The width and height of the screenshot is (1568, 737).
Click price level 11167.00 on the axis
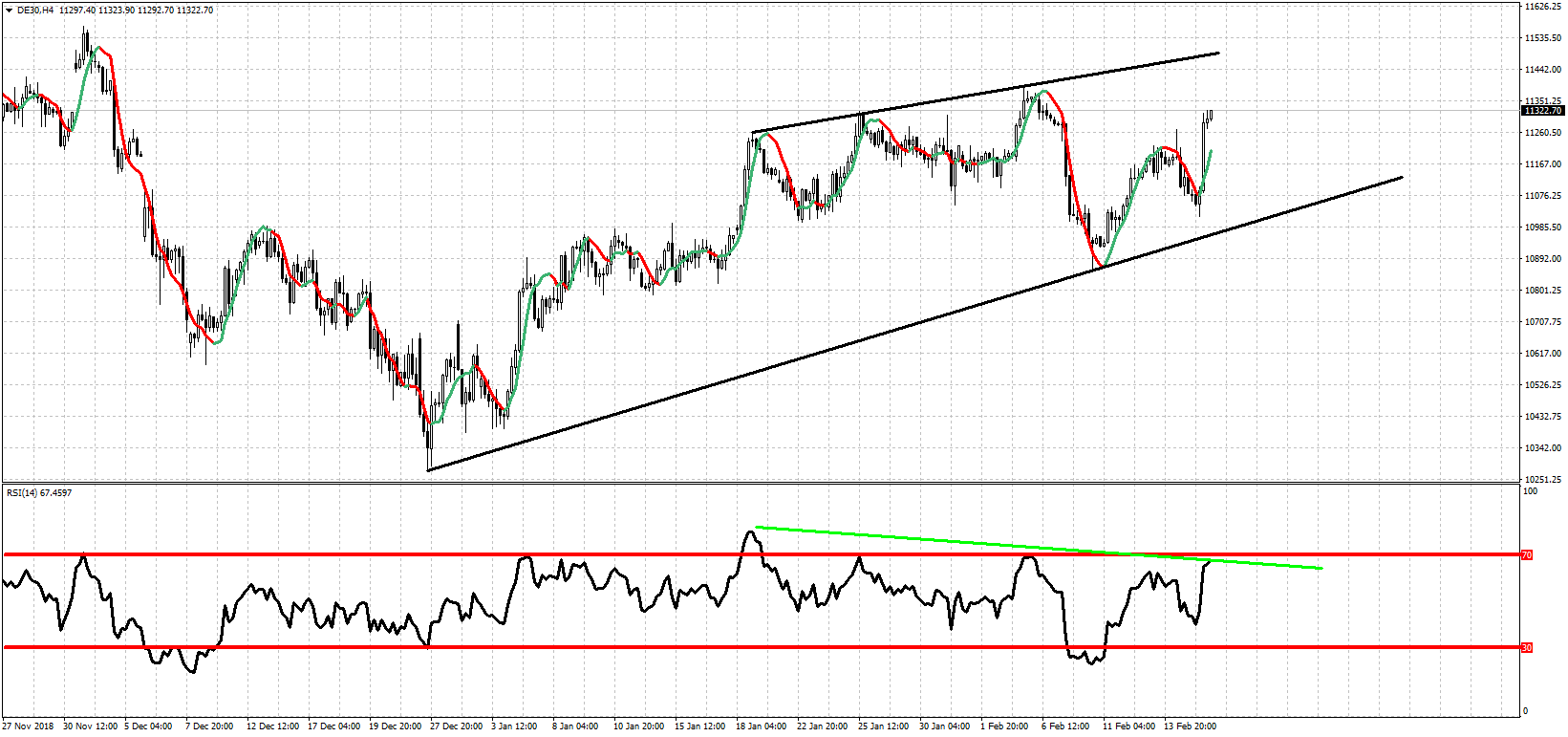click(1543, 164)
